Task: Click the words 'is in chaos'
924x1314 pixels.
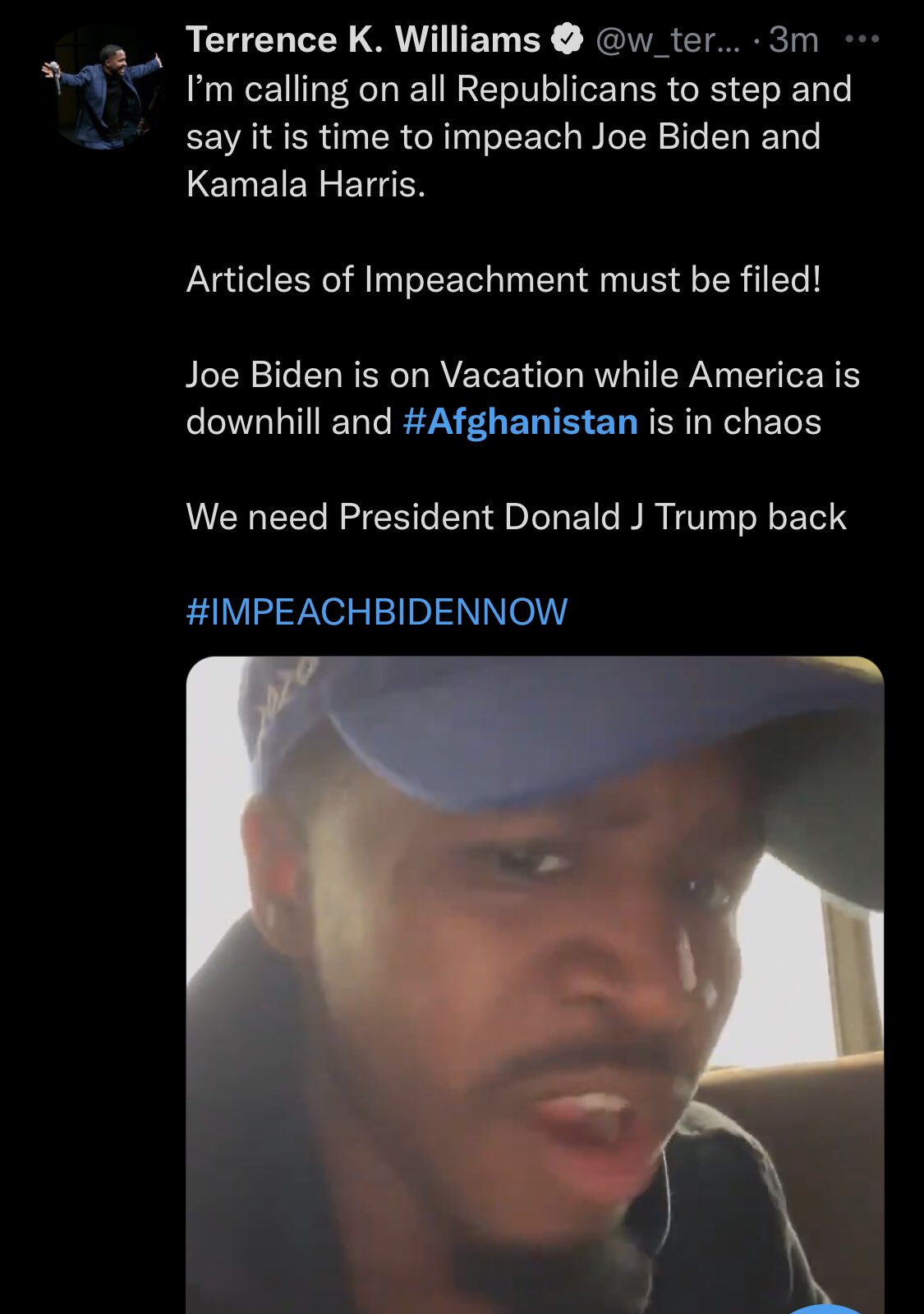Action: tap(735, 422)
